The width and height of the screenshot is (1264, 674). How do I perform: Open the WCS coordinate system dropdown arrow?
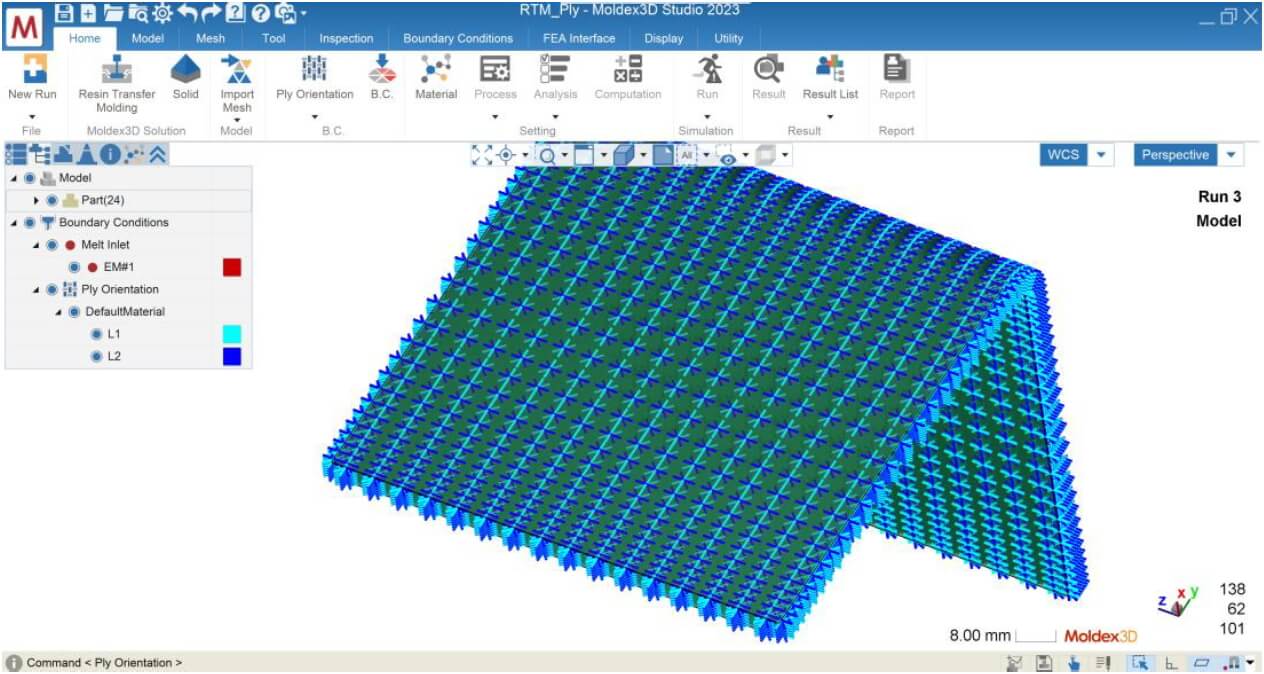coord(1101,155)
